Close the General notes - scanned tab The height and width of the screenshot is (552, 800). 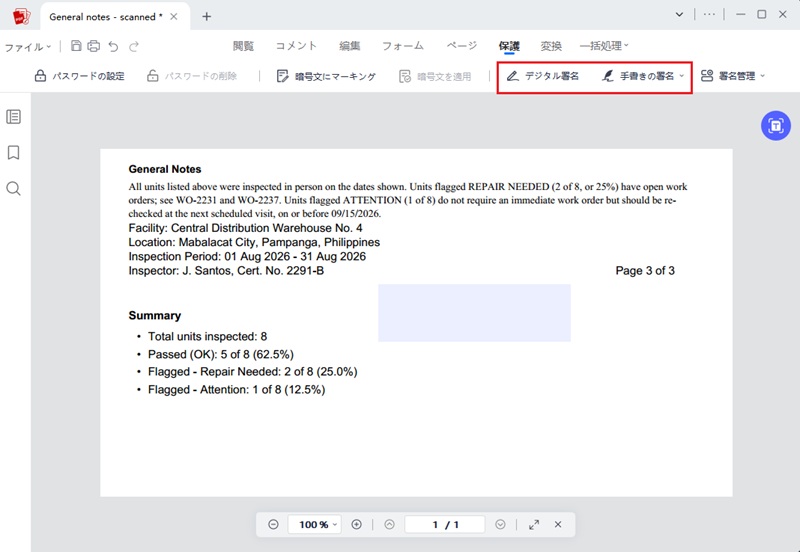point(173,17)
